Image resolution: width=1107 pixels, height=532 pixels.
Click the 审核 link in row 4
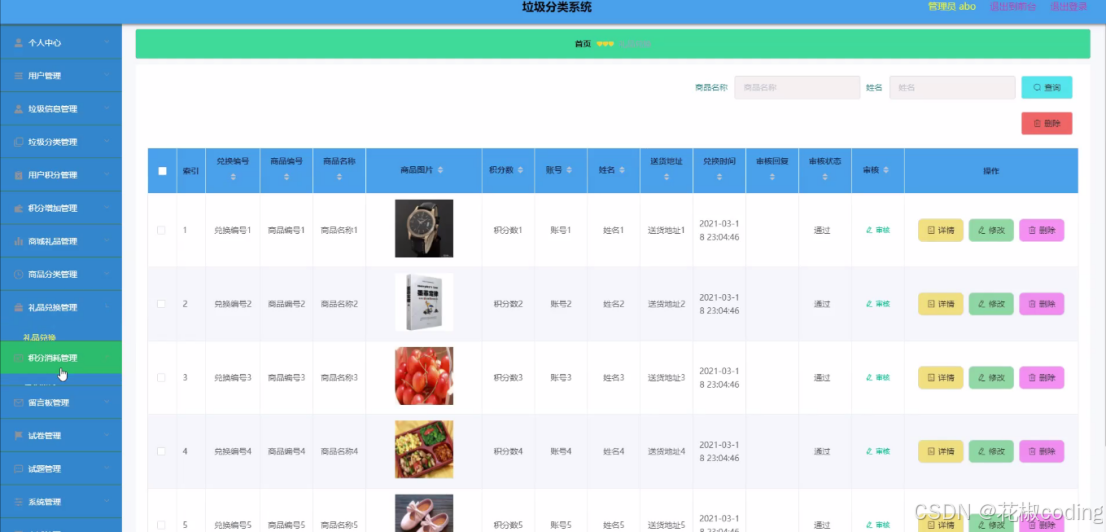click(x=878, y=452)
